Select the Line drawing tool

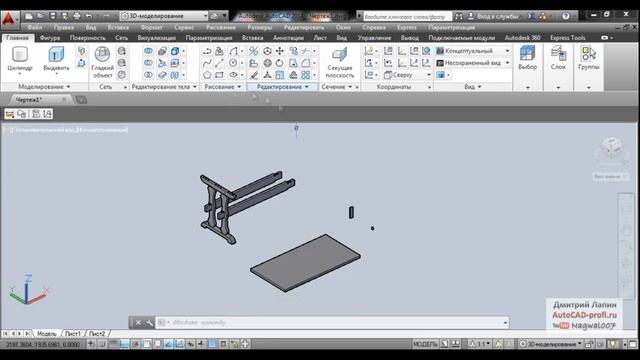pyautogui.click(x=219, y=63)
